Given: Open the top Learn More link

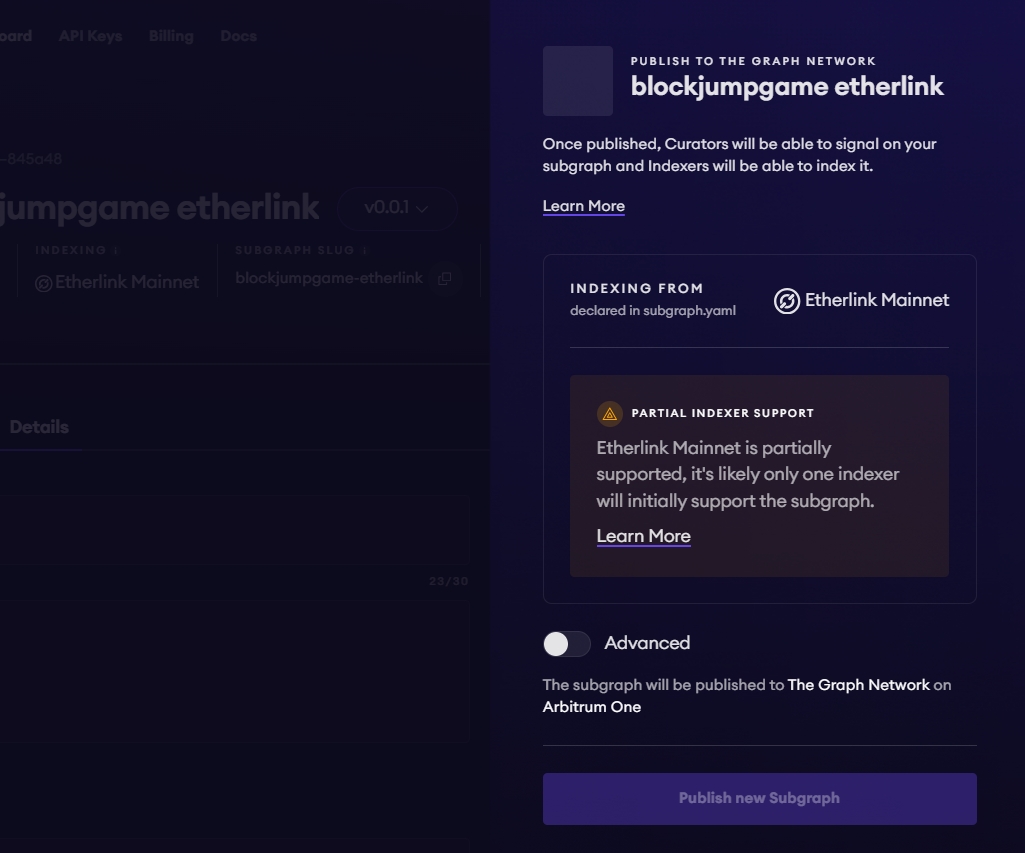Looking at the screenshot, I should click(x=583, y=205).
